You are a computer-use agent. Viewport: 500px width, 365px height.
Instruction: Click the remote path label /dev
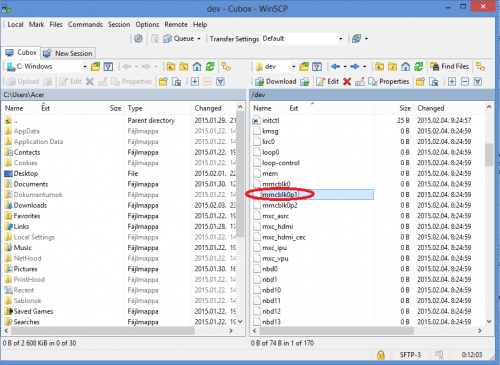click(x=258, y=95)
